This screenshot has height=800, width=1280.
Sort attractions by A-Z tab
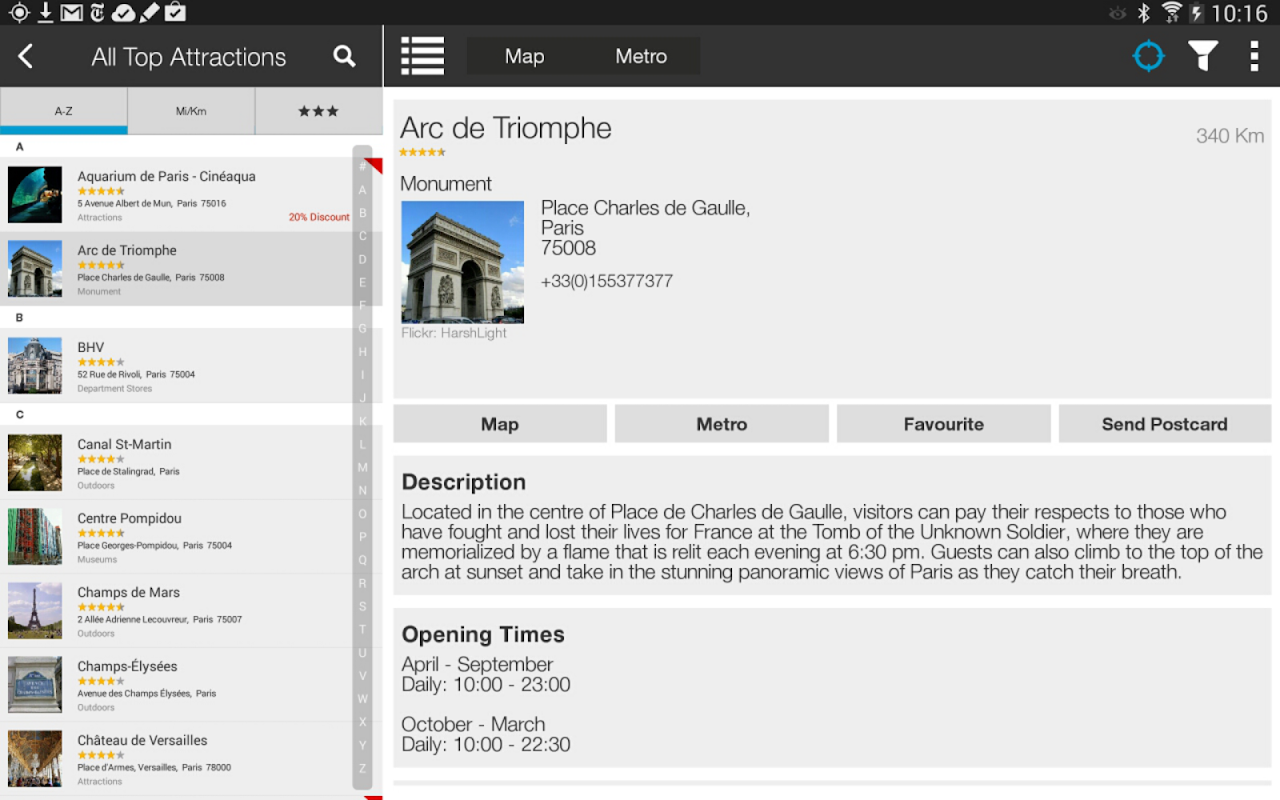[64, 111]
